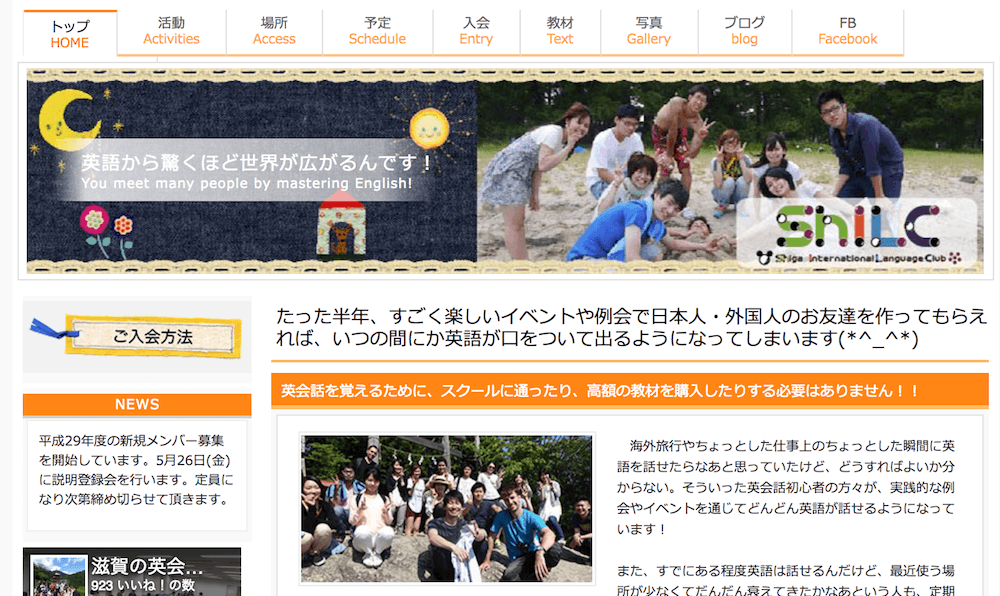Switch to the Text materials tab

pyautogui.click(x=560, y=31)
